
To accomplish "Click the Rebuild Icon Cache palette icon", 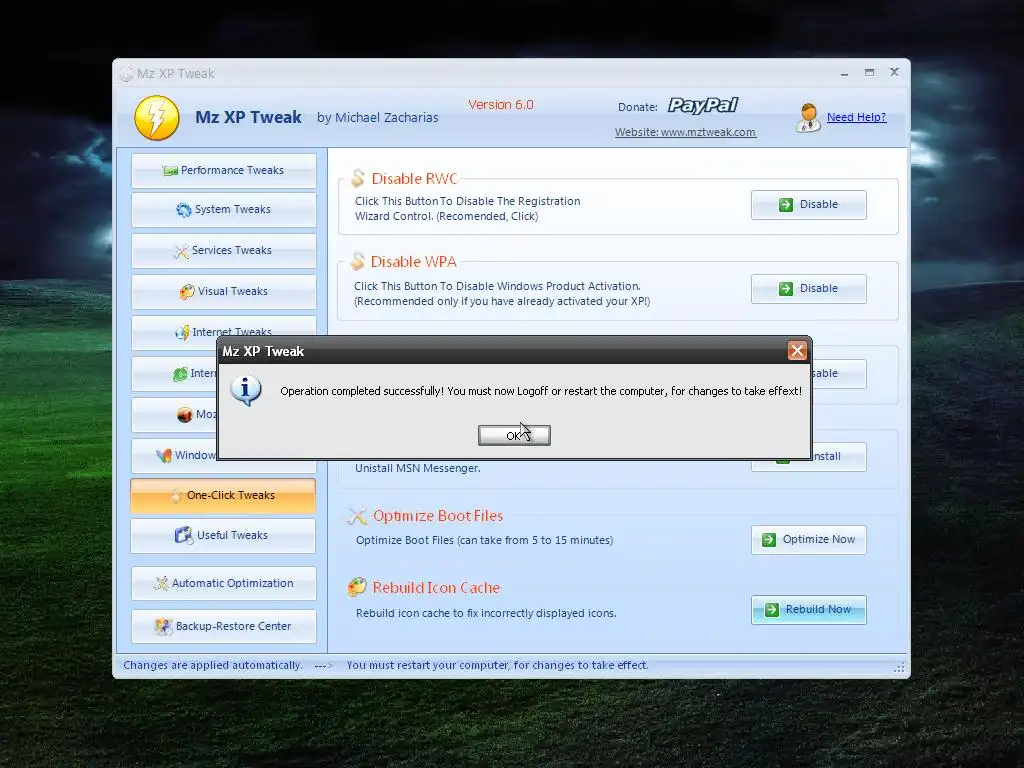I will [357, 587].
